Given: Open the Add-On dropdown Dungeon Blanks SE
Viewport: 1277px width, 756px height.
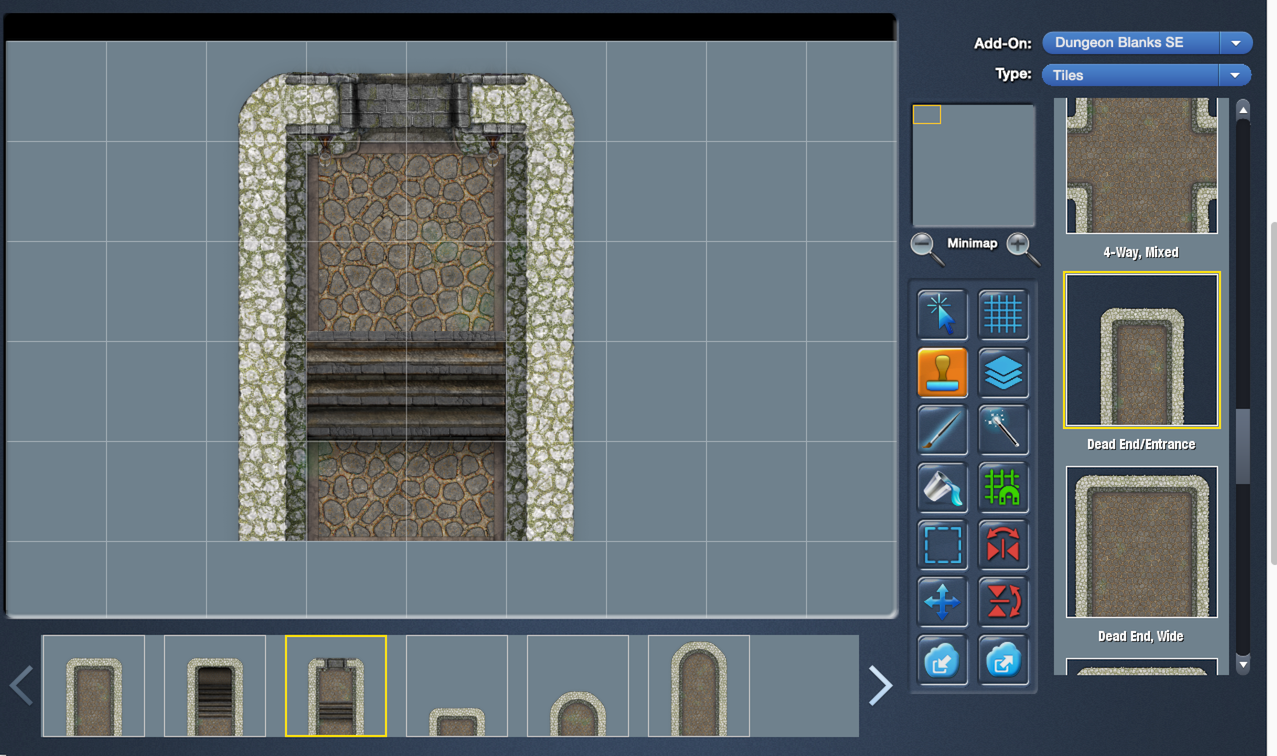Looking at the screenshot, I should pos(1147,43).
